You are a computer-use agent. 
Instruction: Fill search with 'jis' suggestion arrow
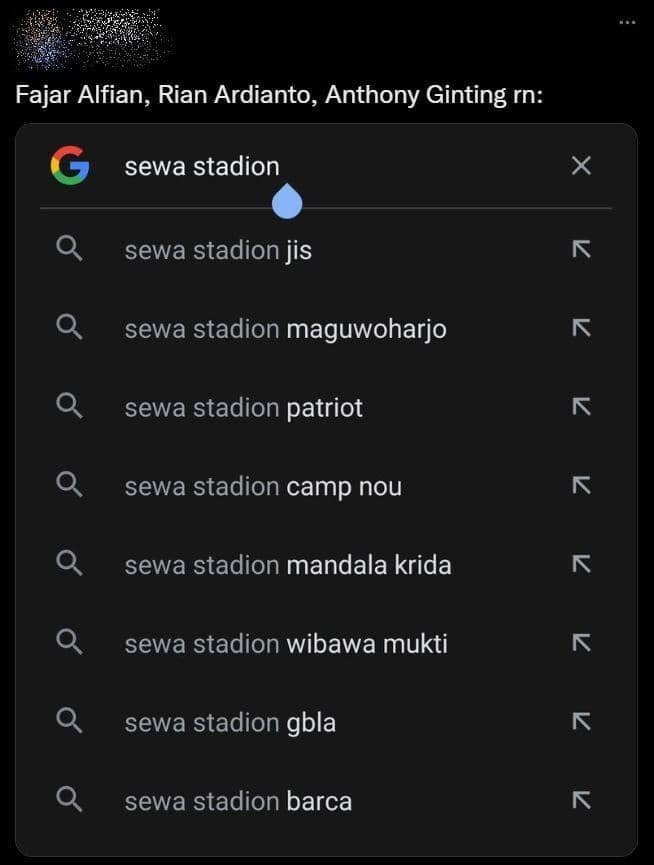click(581, 249)
